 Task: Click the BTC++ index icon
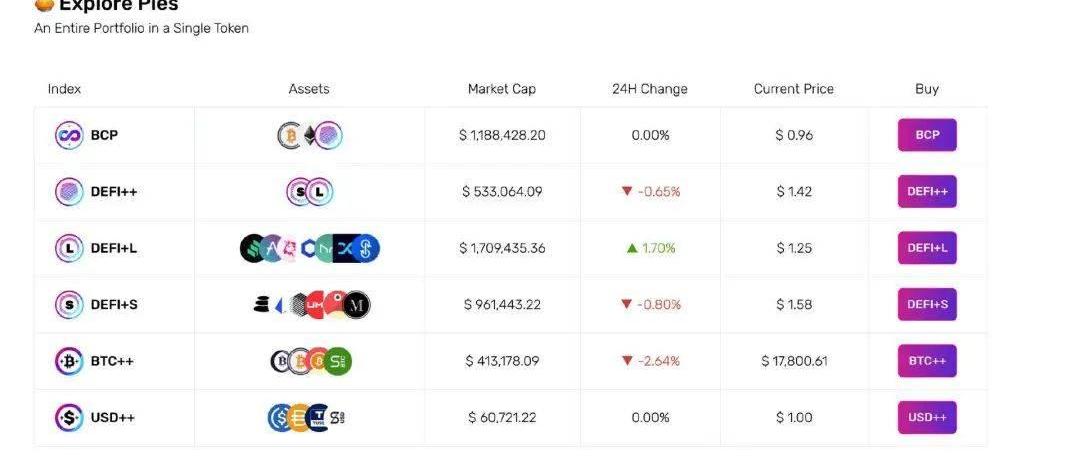click(x=69, y=361)
